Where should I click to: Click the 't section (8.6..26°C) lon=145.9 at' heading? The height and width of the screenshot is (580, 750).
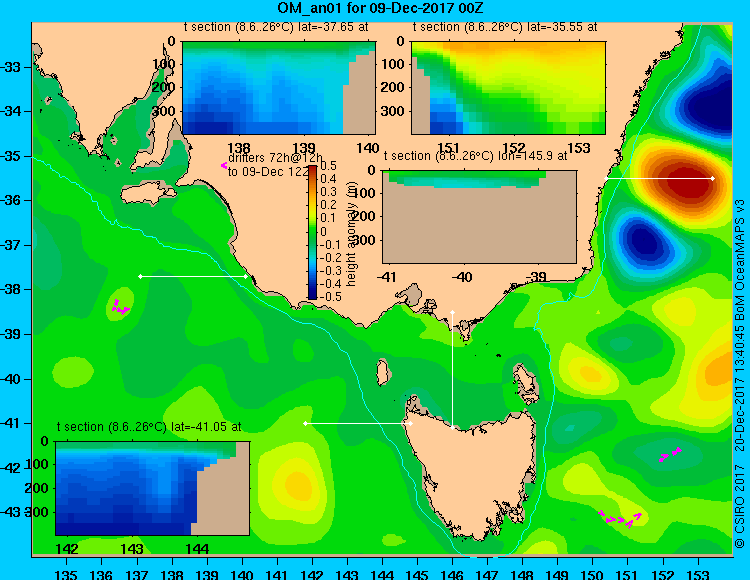tap(476, 156)
